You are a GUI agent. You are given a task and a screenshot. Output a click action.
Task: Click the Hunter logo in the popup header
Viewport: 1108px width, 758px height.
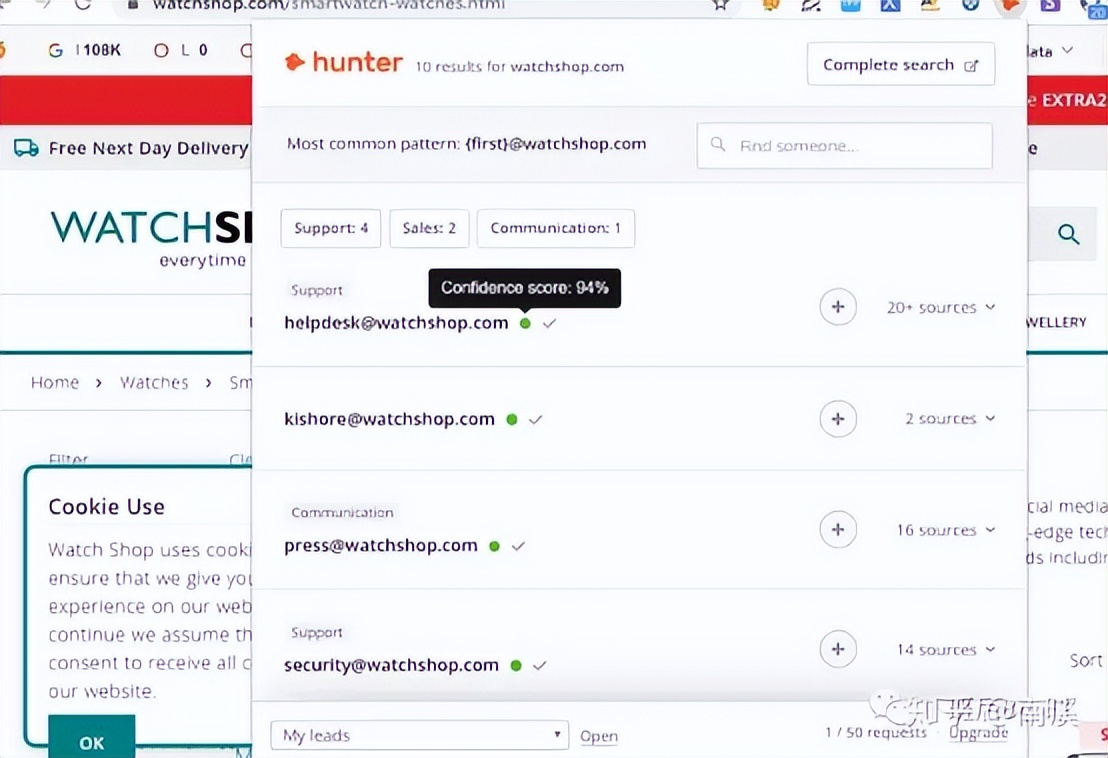(x=343, y=62)
